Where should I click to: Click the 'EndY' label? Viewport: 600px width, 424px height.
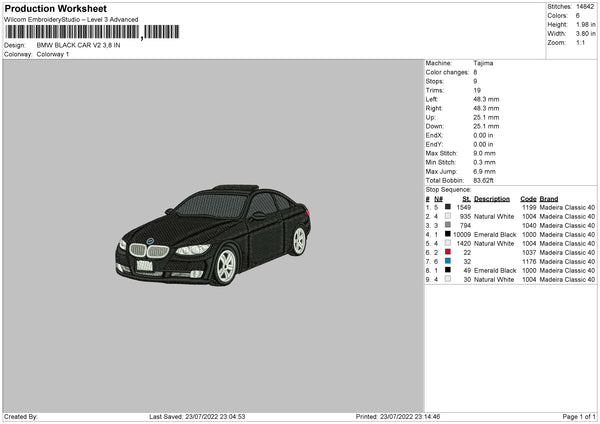[x=434, y=144]
